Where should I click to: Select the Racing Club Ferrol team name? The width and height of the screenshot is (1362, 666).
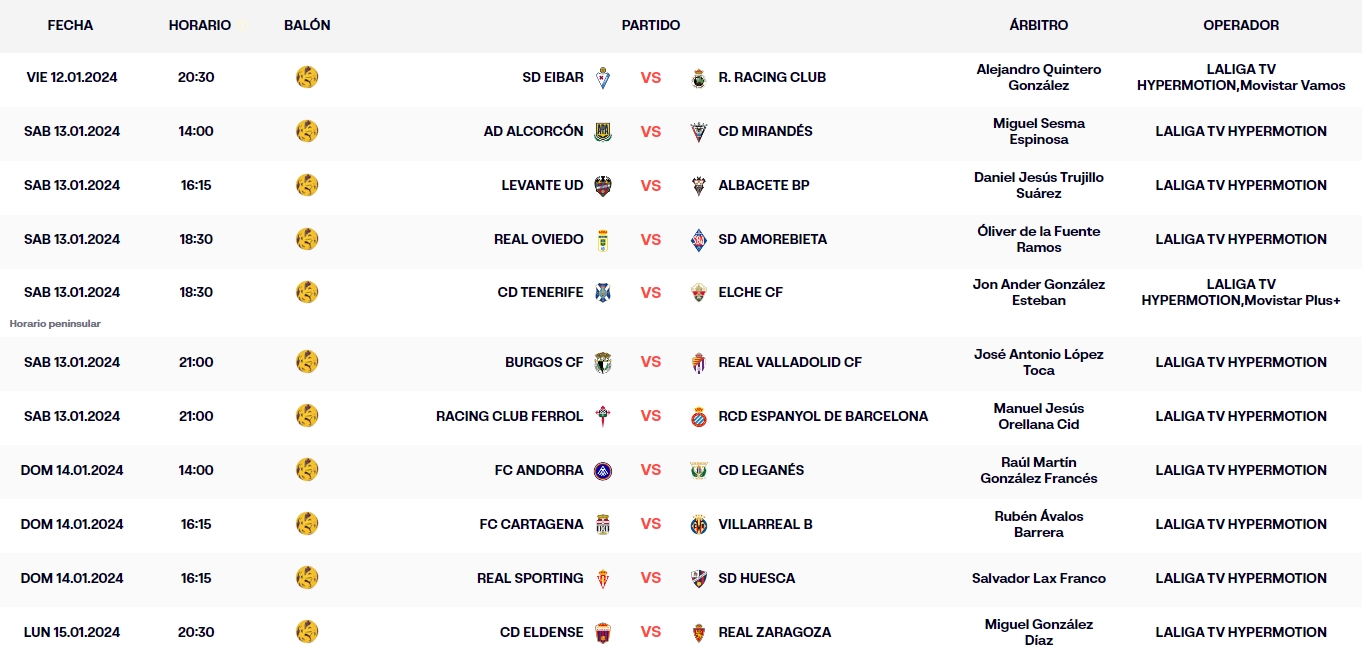tap(509, 416)
